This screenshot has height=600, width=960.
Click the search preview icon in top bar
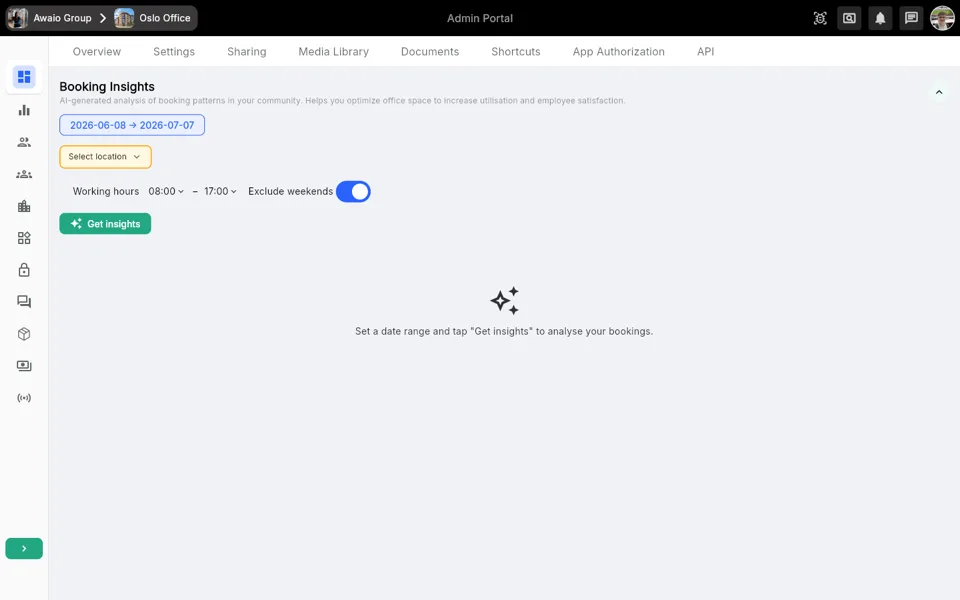(849, 18)
